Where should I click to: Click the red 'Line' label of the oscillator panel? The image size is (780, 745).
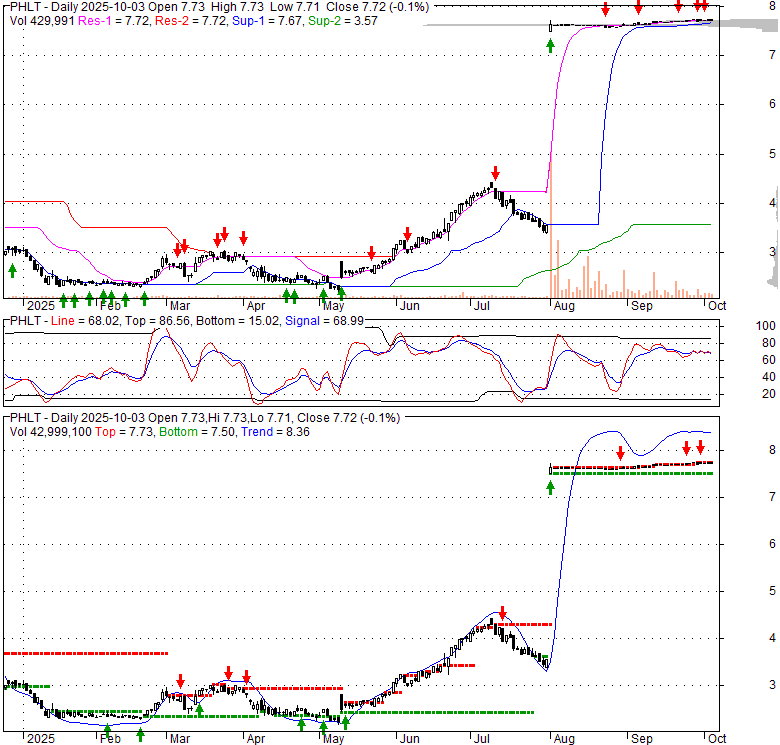pyautogui.click(x=63, y=321)
